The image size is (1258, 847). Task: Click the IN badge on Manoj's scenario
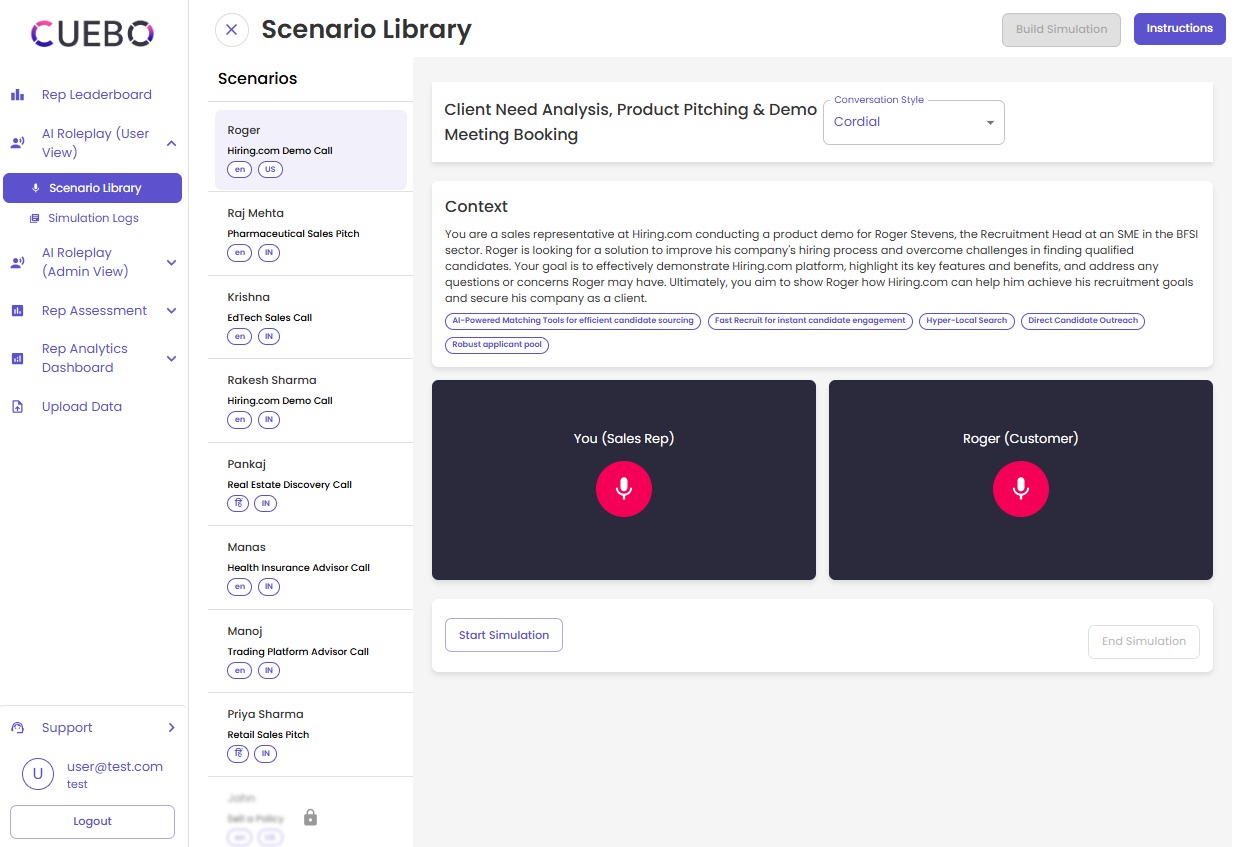pyautogui.click(x=269, y=671)
